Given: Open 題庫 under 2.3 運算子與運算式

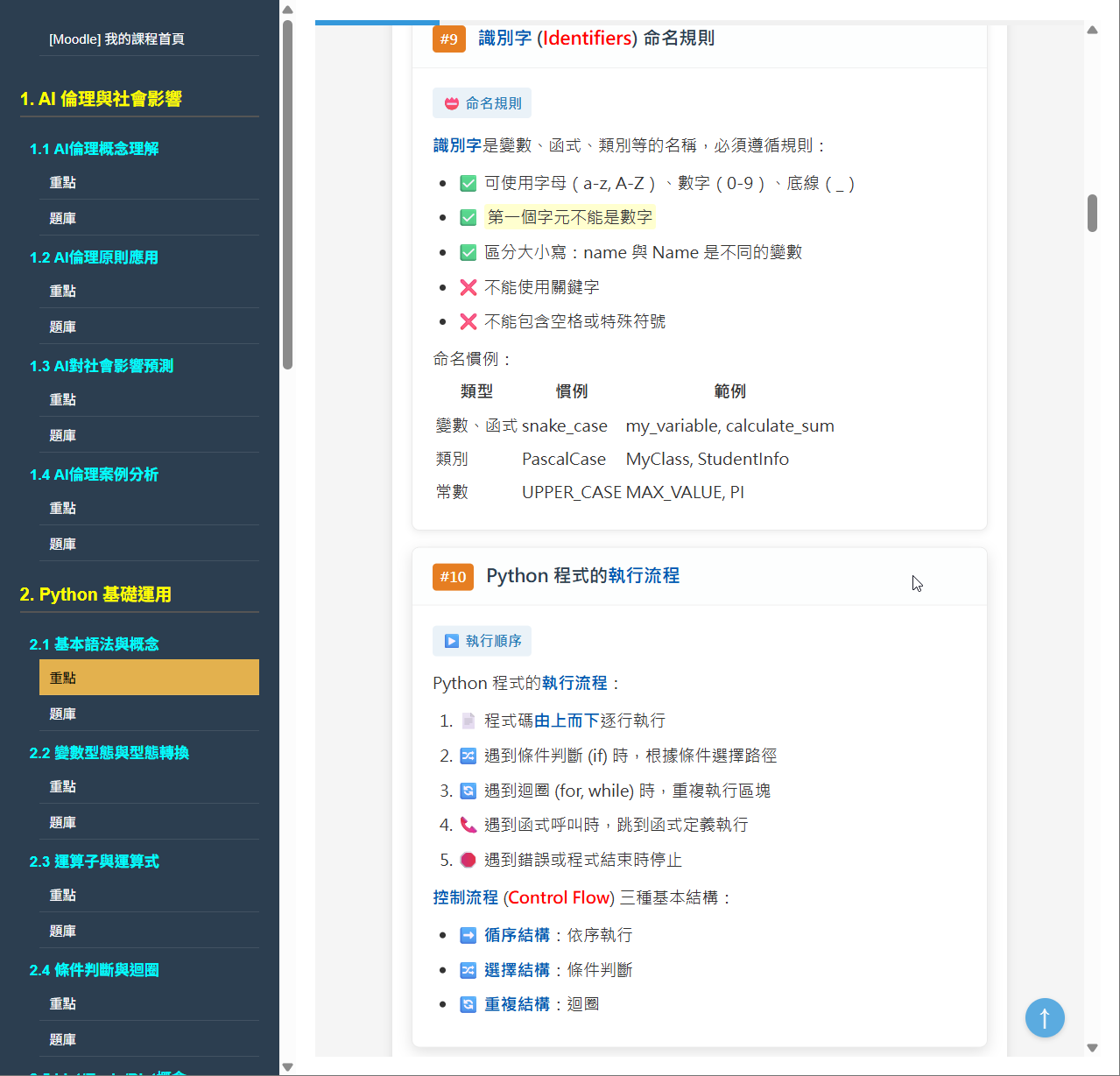Looking at the screenshot, I should 149,932.
